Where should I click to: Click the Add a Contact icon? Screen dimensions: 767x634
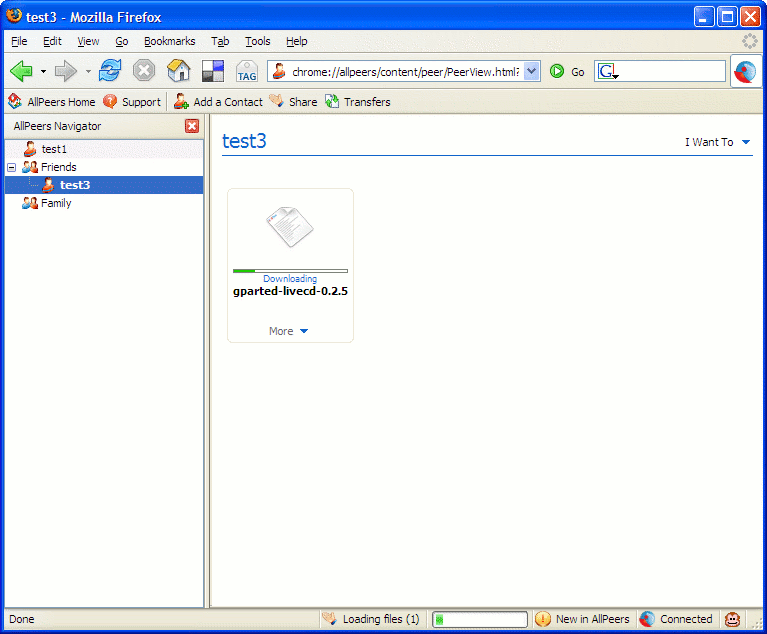click(181, 101)
